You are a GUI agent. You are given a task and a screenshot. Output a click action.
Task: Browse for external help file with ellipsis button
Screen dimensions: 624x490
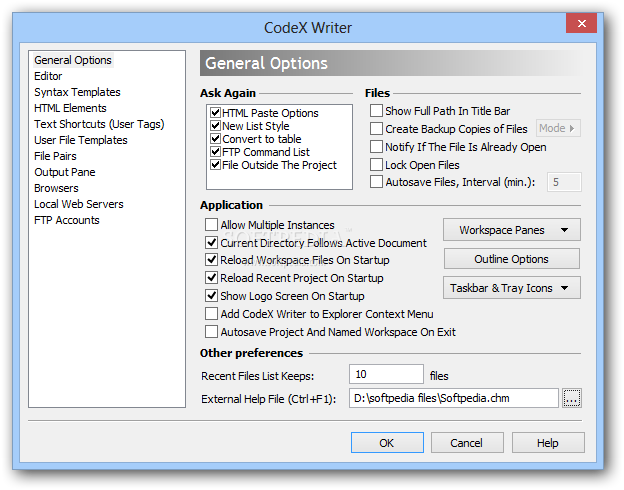(572, 398)
